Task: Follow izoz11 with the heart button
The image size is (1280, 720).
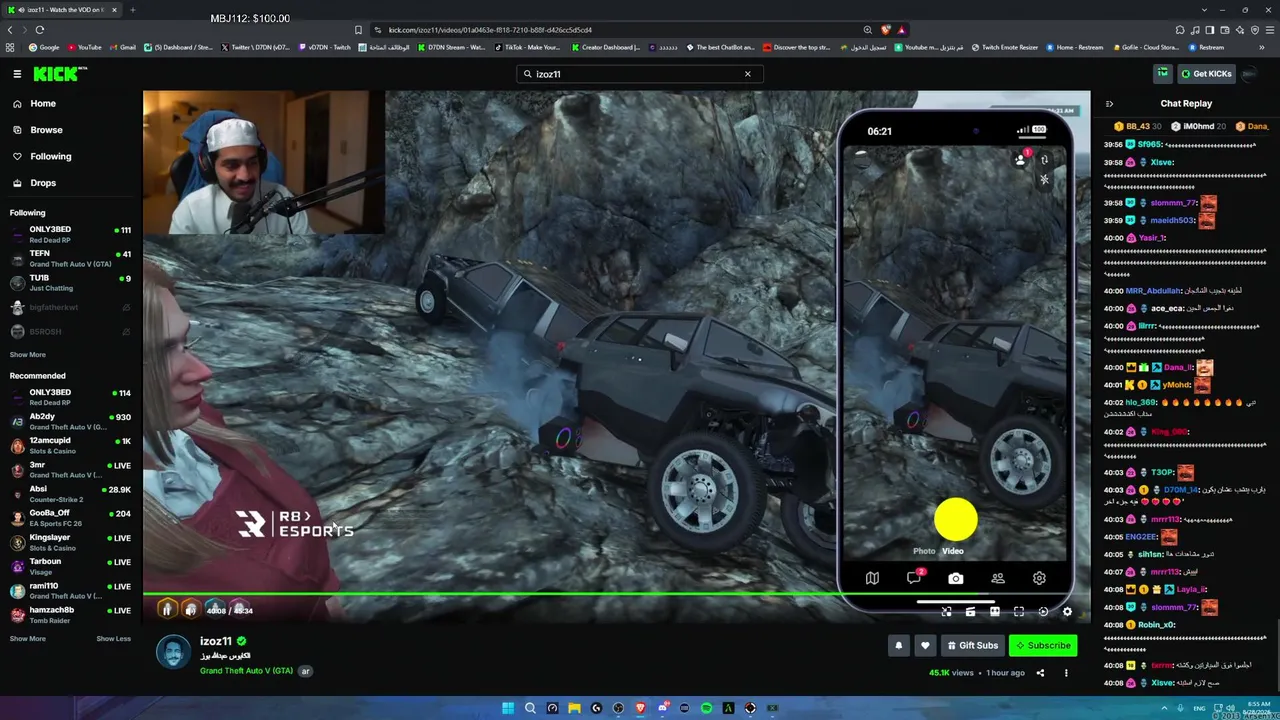Action: (925, 646)
